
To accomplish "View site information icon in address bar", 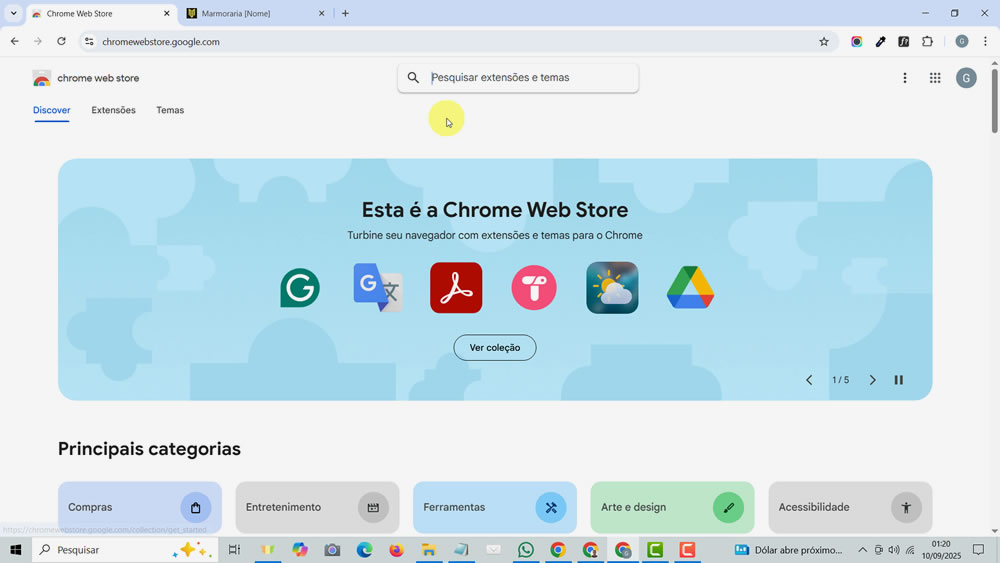I will click(x=89, y=41).
